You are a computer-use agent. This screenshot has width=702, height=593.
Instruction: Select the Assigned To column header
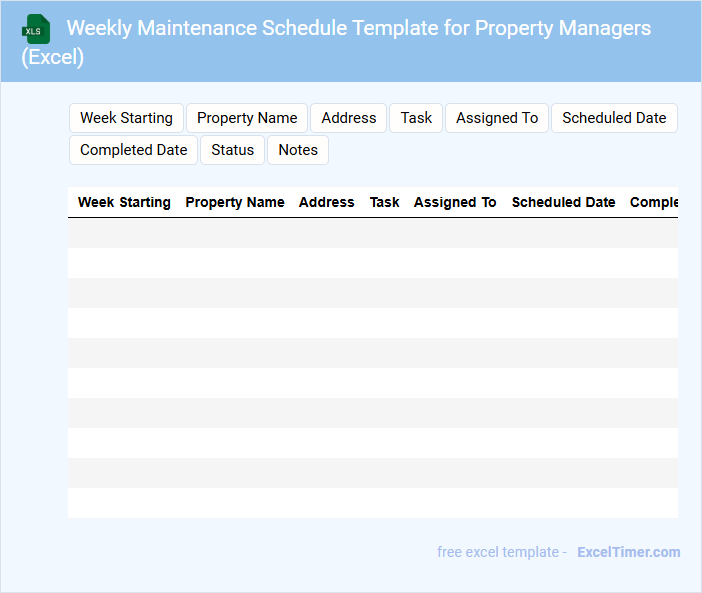455,202
